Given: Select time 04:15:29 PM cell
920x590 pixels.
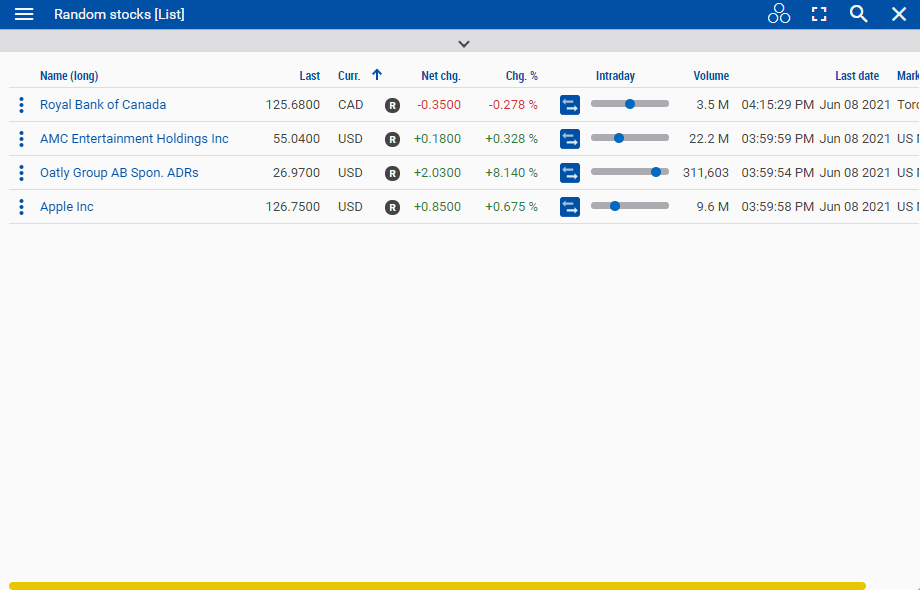Looking at the screenshot, I should click(x=777, y=104).
